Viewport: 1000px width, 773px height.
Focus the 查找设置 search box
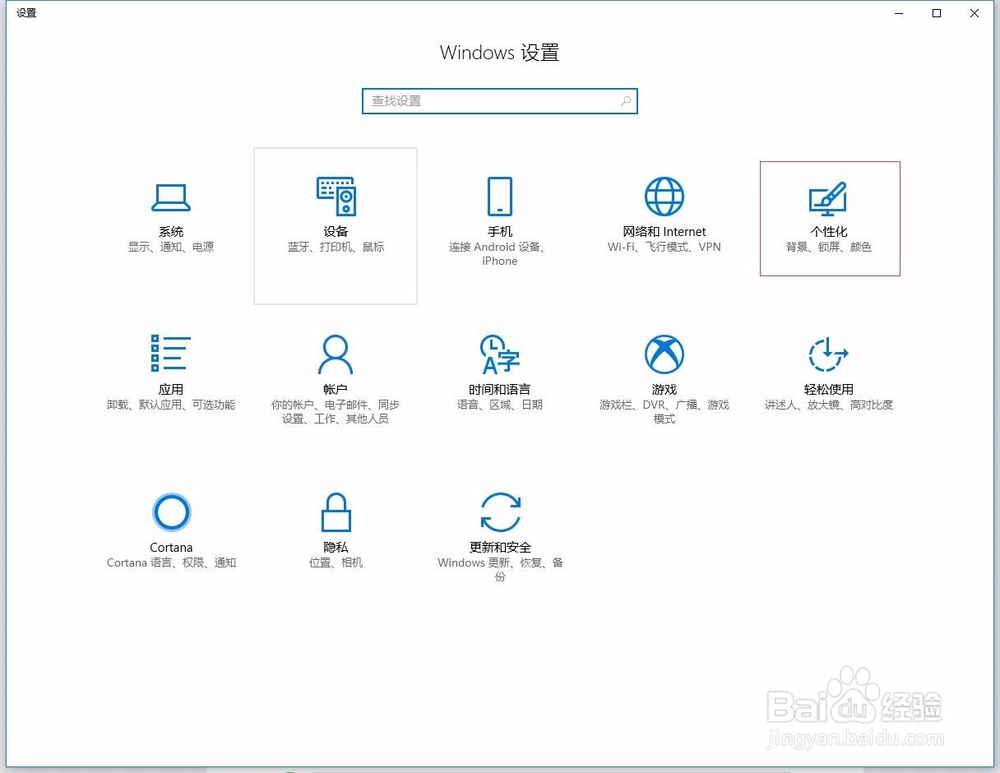[x=500, y=101]
